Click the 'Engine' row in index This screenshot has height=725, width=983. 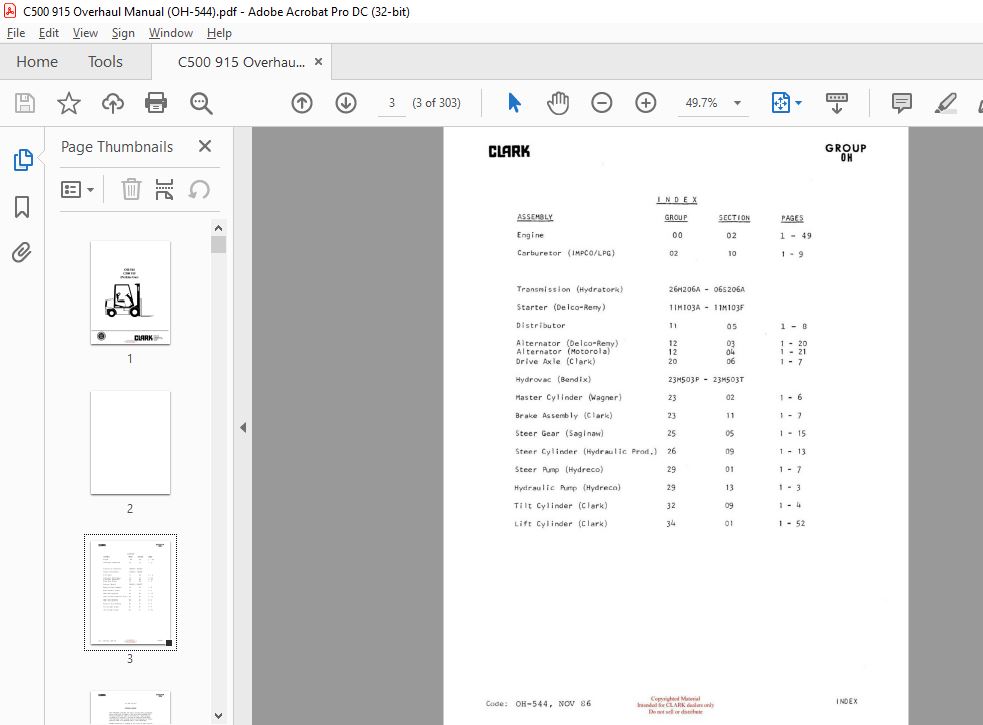tap(664, 235)
